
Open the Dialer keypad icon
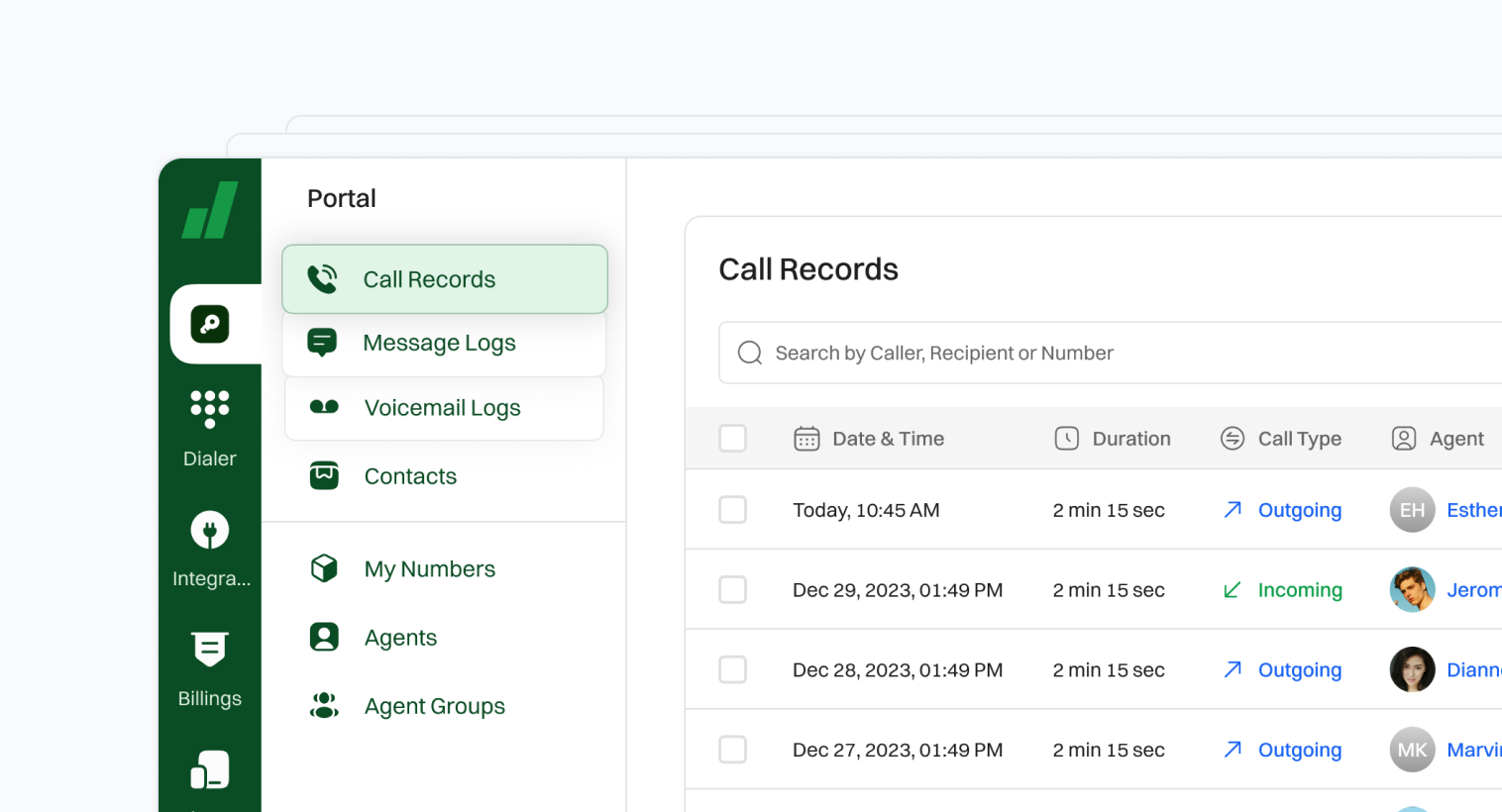tap(210, 409)
